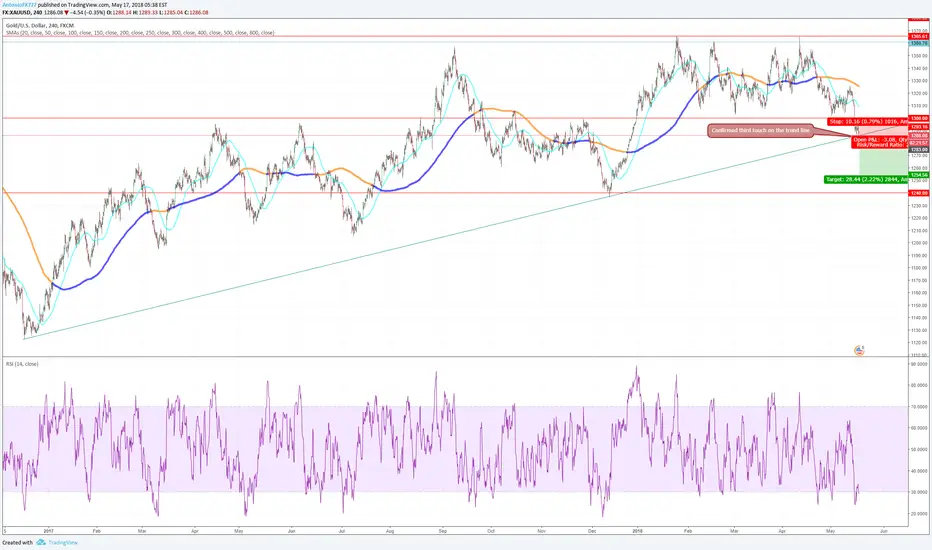Click the red down arrow next to 1286.08

point(67,12)
